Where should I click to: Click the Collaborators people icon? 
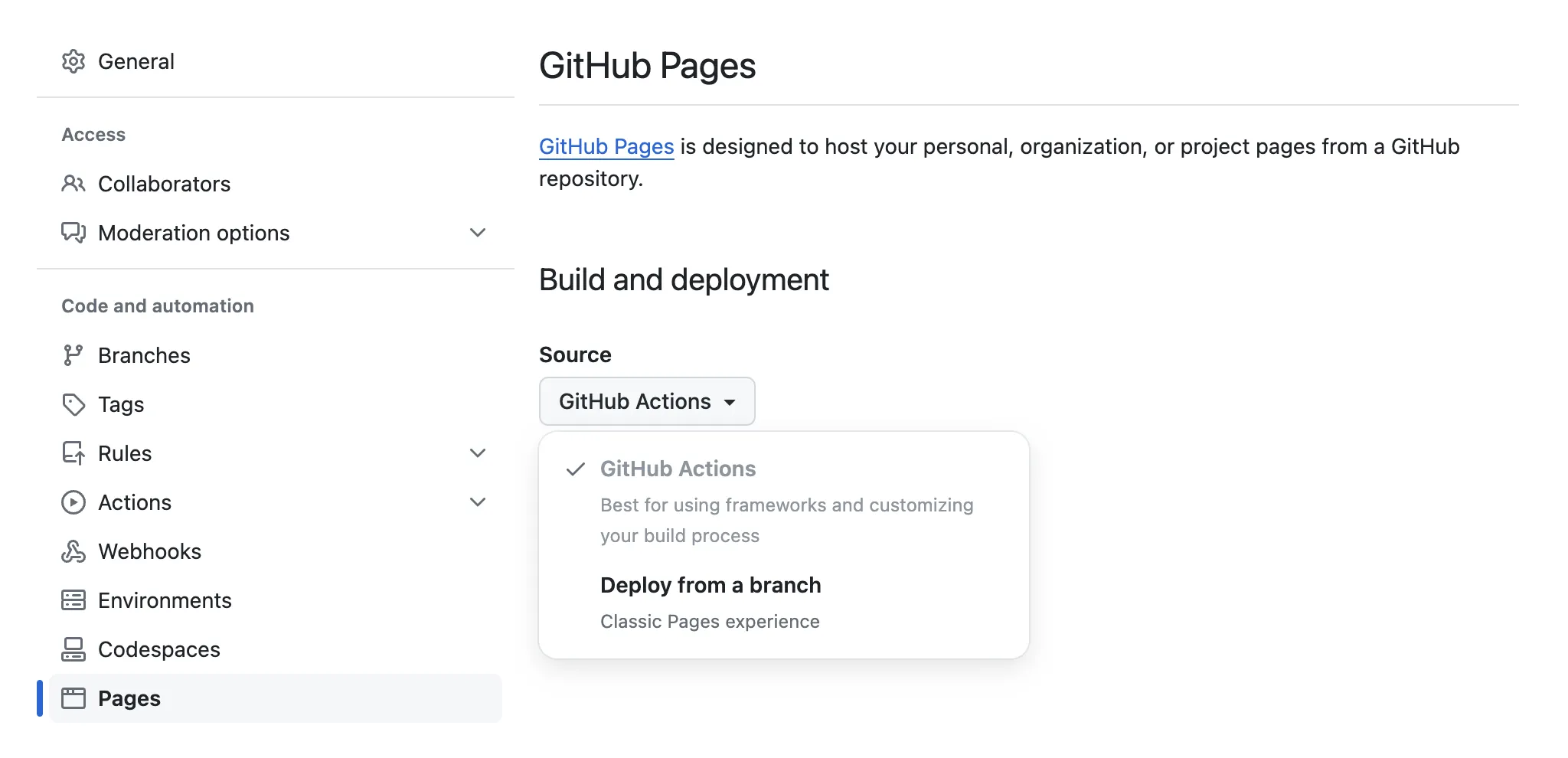coord(73,184)
